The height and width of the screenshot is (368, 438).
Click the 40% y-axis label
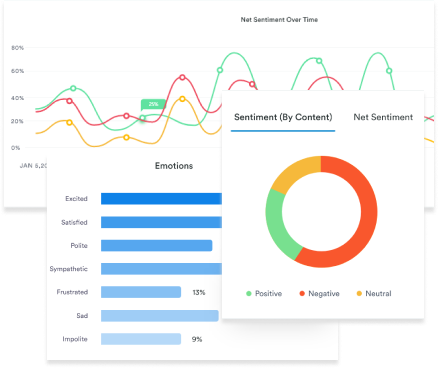18,98
